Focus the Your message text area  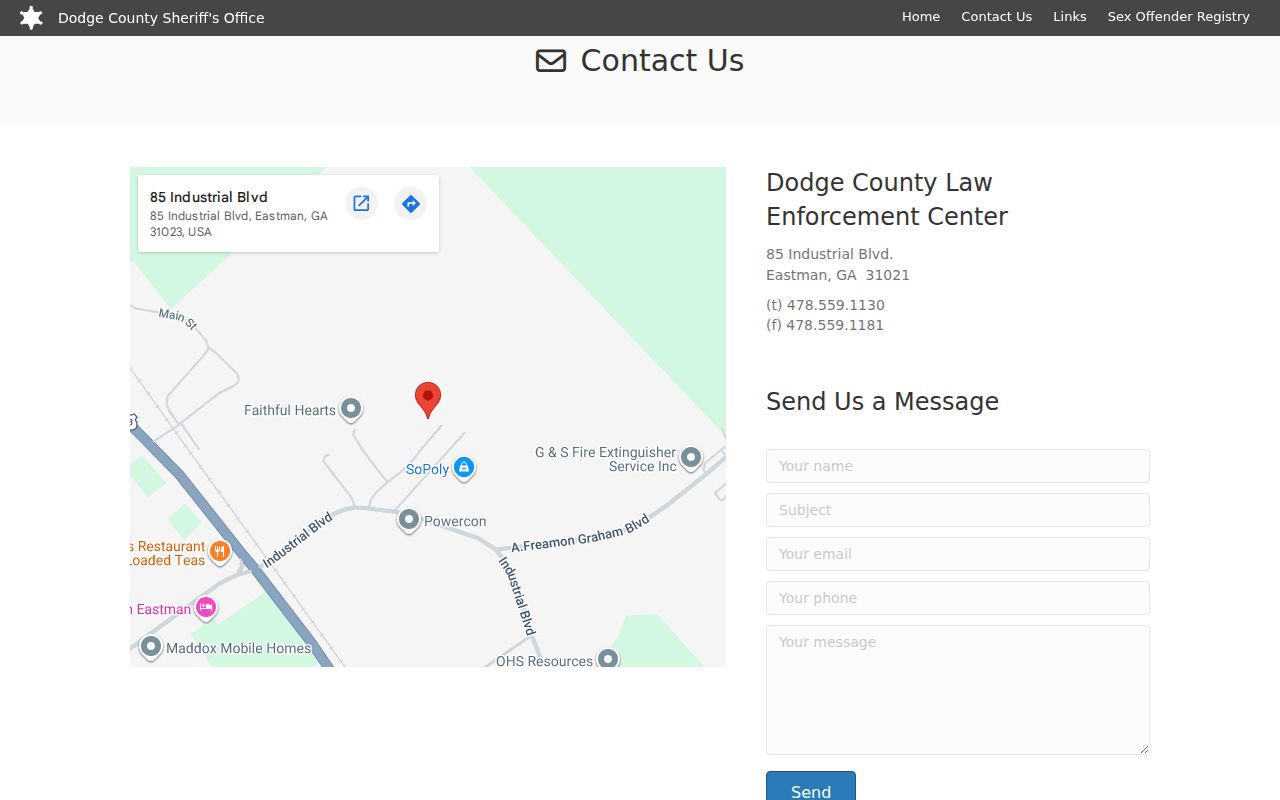[x=958, y=690]
